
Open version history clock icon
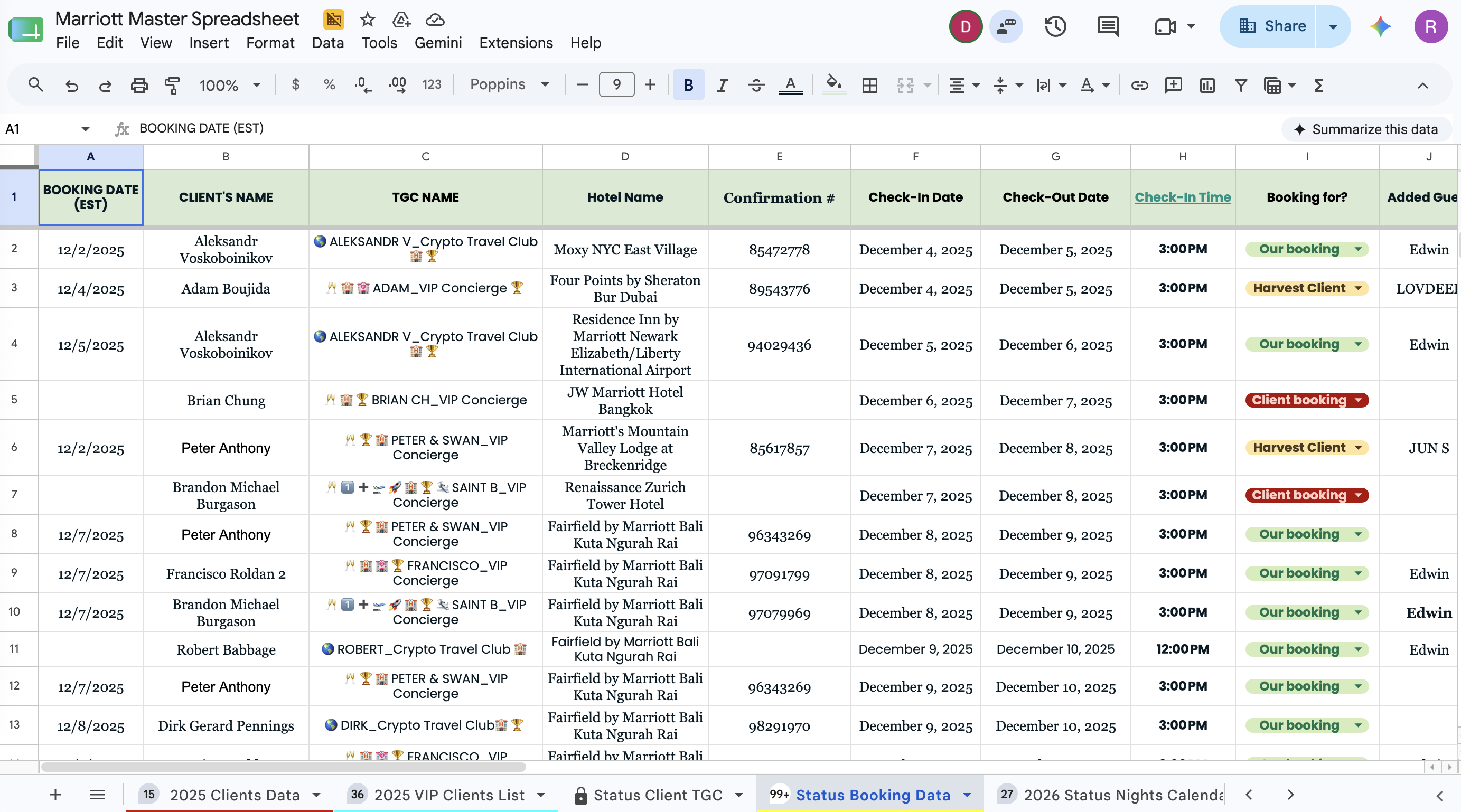(1055, 26)
